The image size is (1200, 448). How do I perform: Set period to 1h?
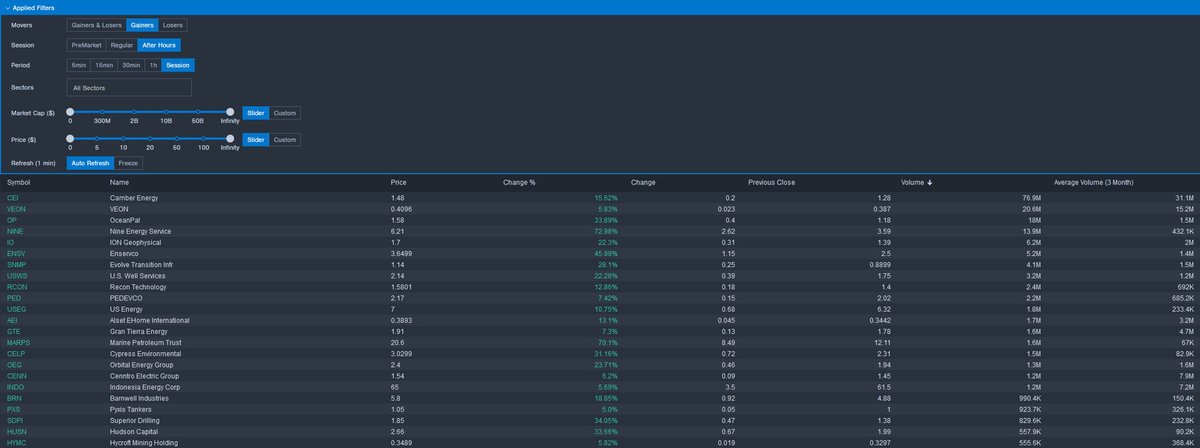[x=153, y=65]
